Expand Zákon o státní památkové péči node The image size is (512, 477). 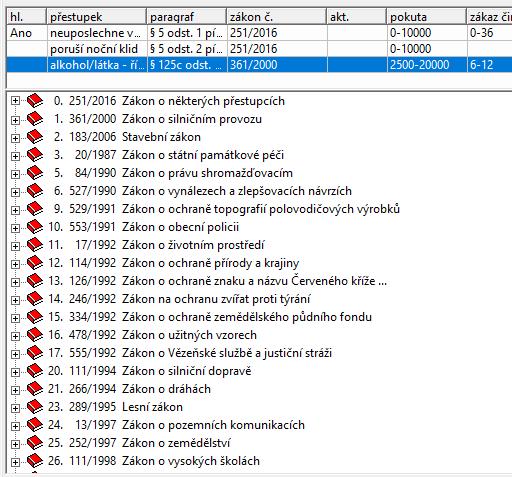[x=15, y=156]
